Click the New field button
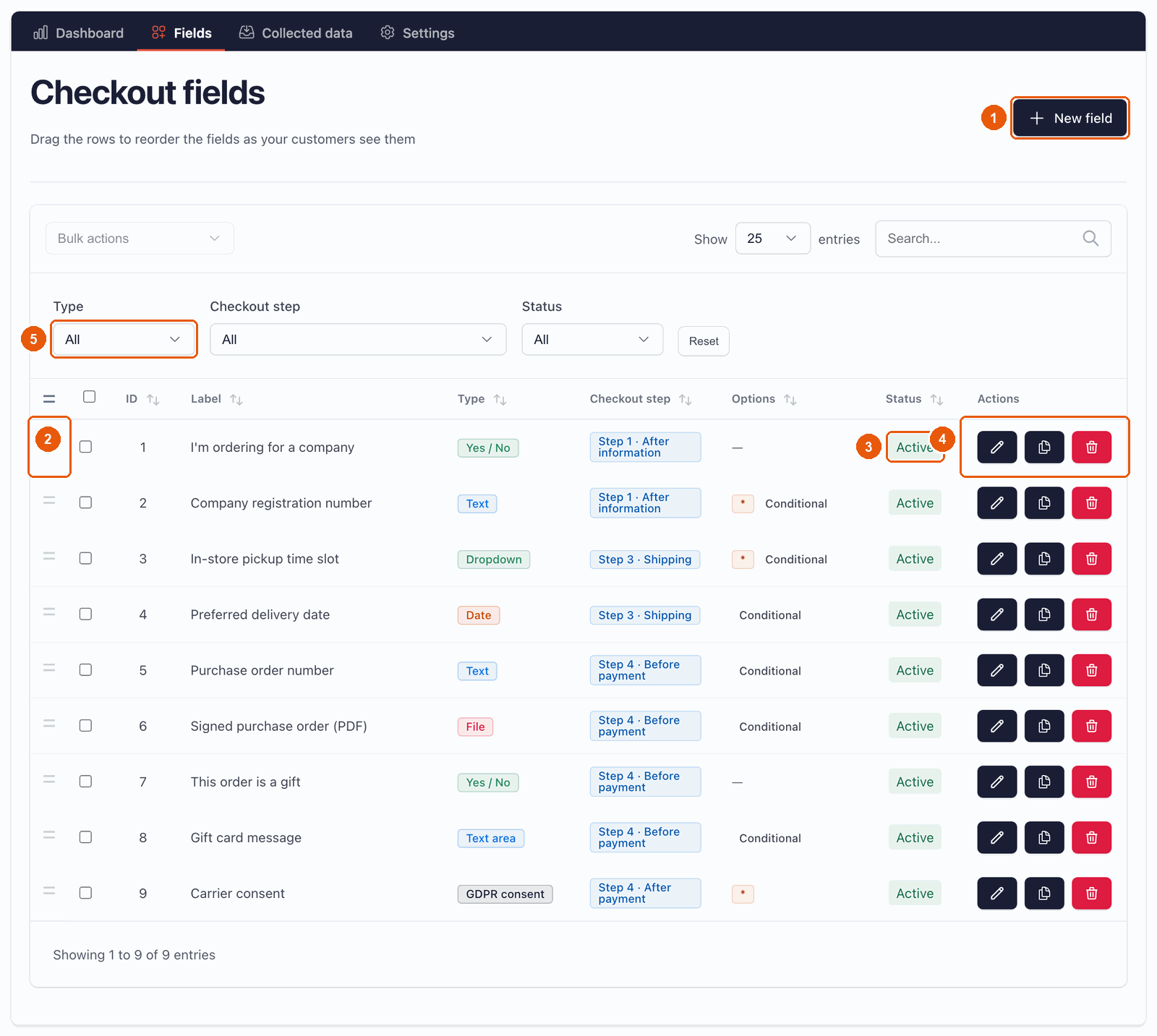 pyautogui.click(x=1070, y=118)
